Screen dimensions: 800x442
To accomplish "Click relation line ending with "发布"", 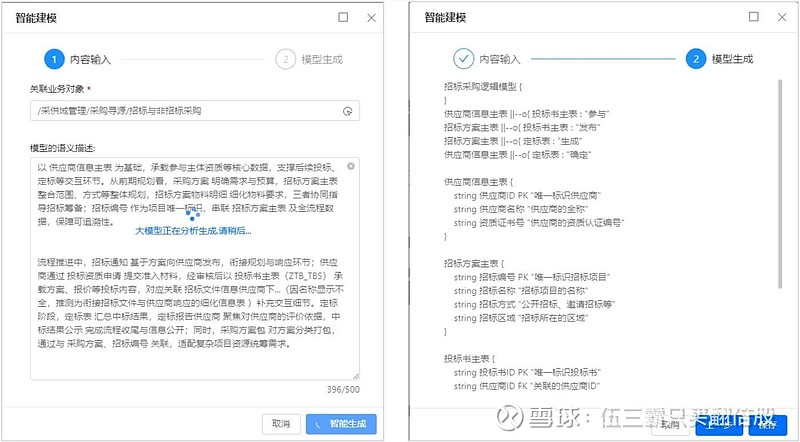I will [522, 128].
